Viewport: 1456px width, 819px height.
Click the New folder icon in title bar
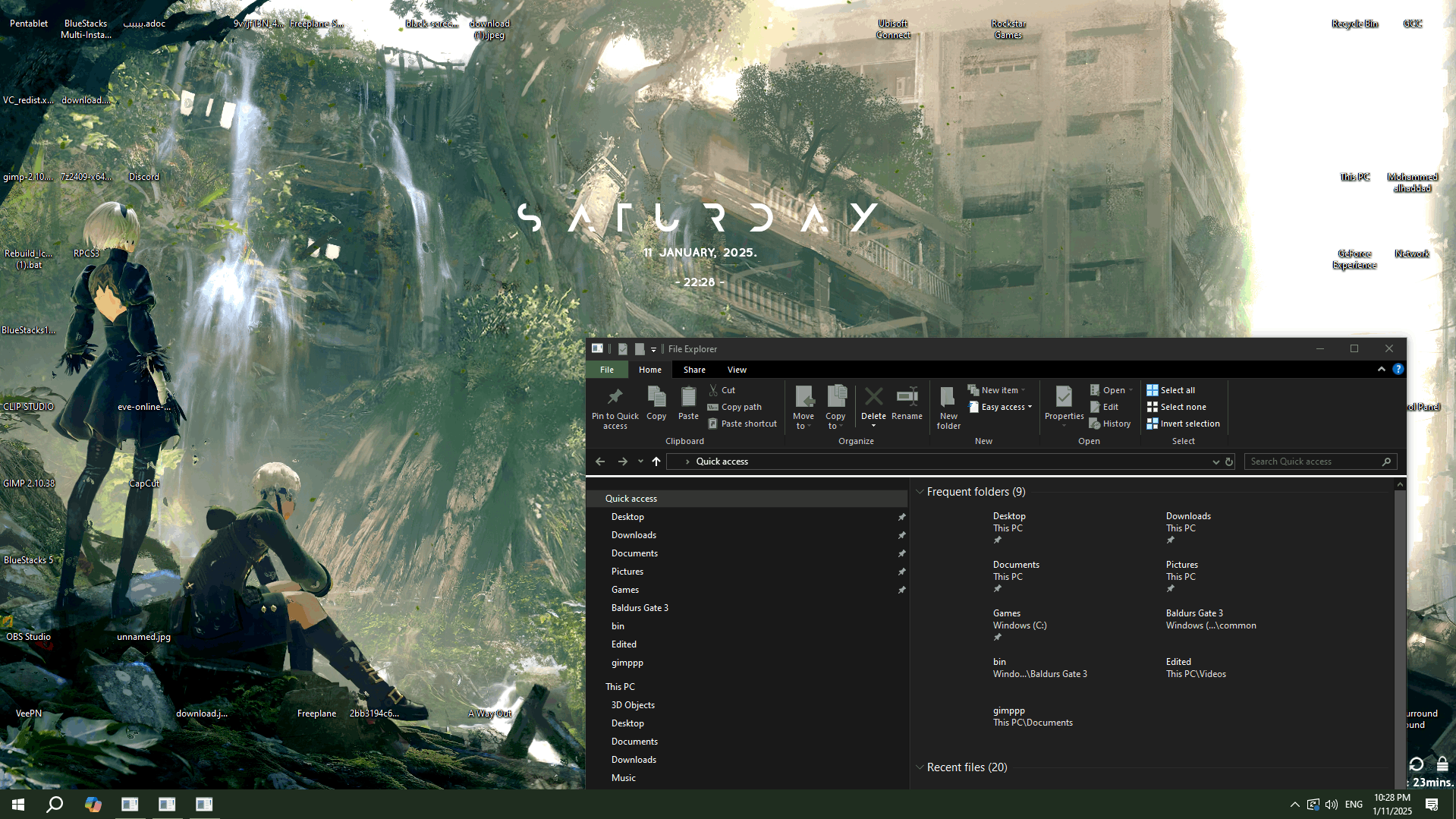pos(640,349)
